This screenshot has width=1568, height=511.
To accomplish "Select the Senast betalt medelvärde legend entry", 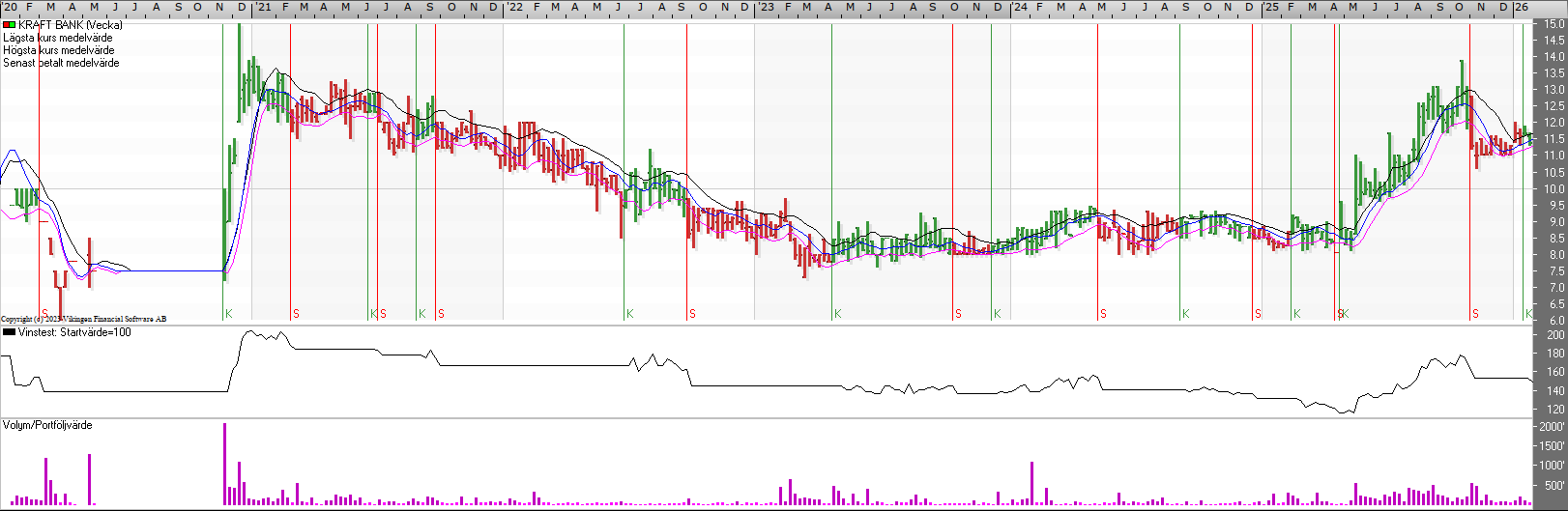I will click(x=61, y=63).
